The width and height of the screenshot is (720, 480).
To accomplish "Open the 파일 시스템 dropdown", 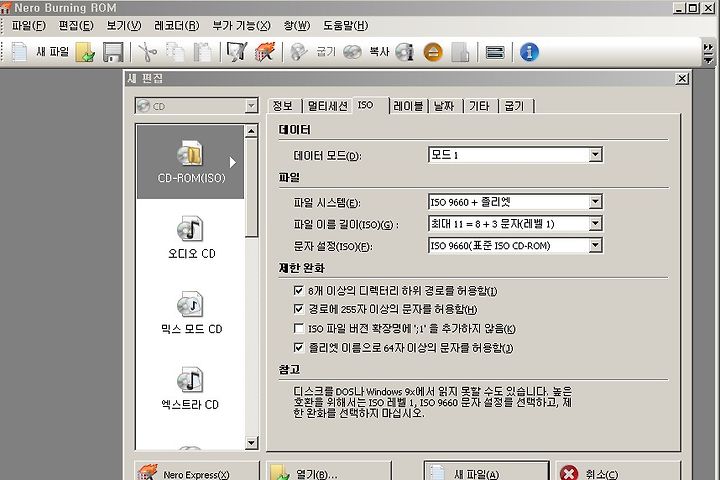I will [x=515, y=202].
